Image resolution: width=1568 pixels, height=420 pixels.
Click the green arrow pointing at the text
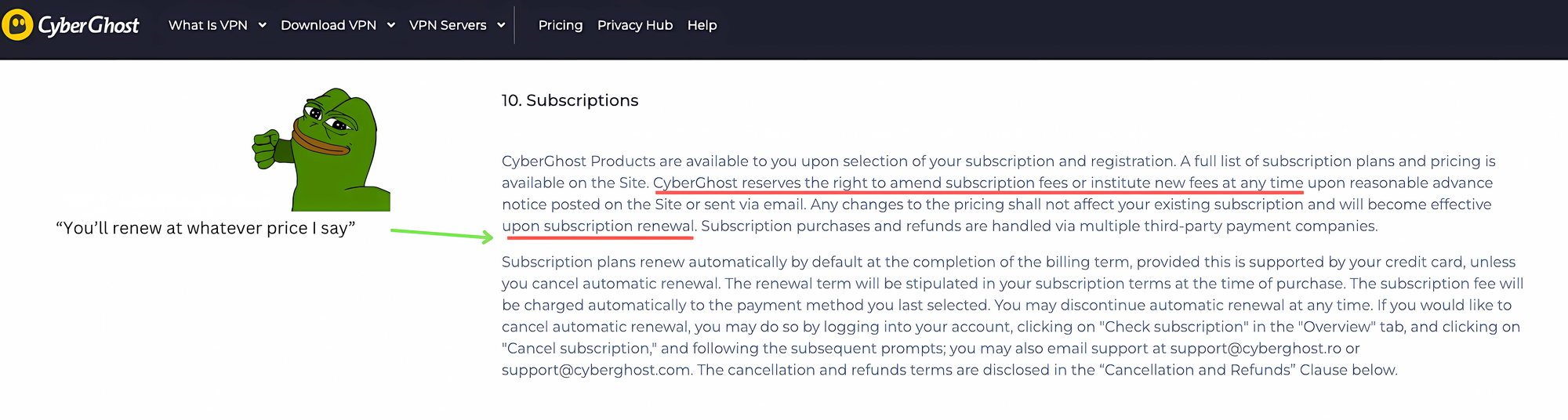click(442, 234)
